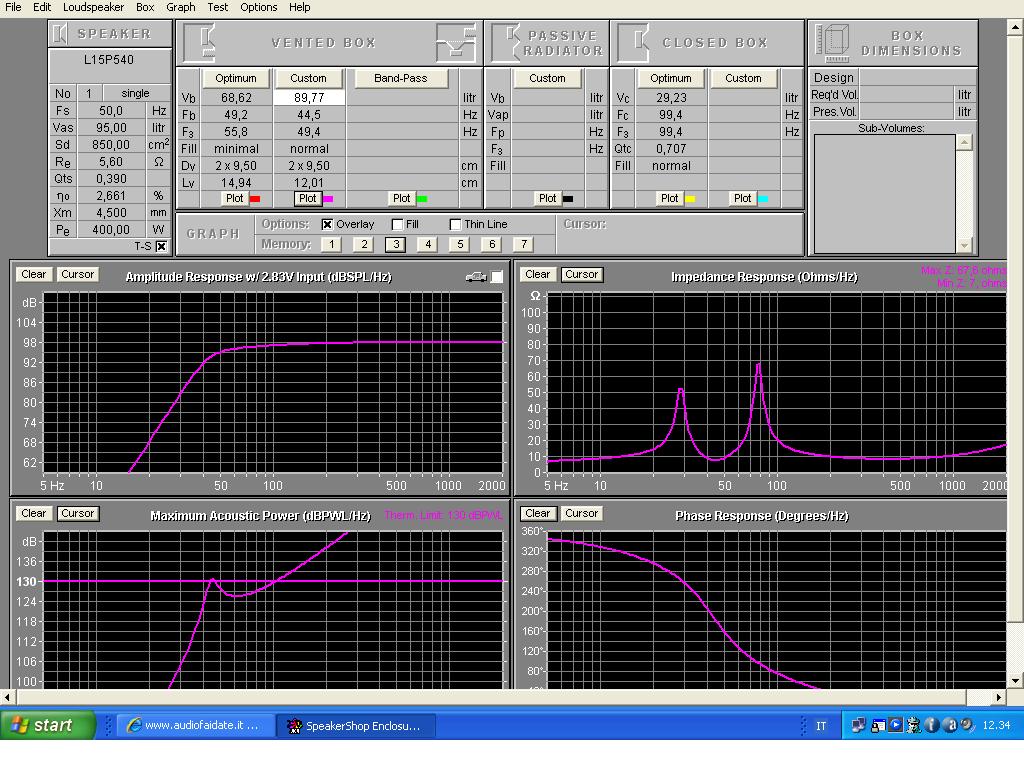Plot the magenta Vented Custom curve

tap(308, 199)
